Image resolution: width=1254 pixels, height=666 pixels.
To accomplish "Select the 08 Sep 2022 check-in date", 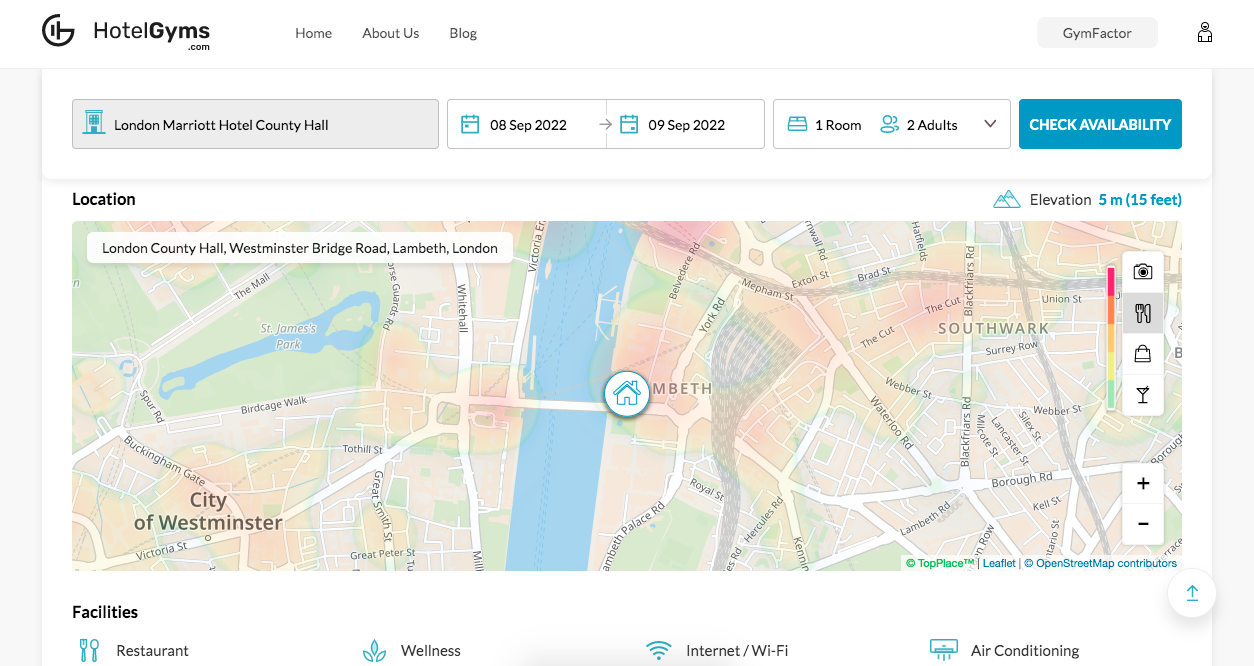I will 528,125.
